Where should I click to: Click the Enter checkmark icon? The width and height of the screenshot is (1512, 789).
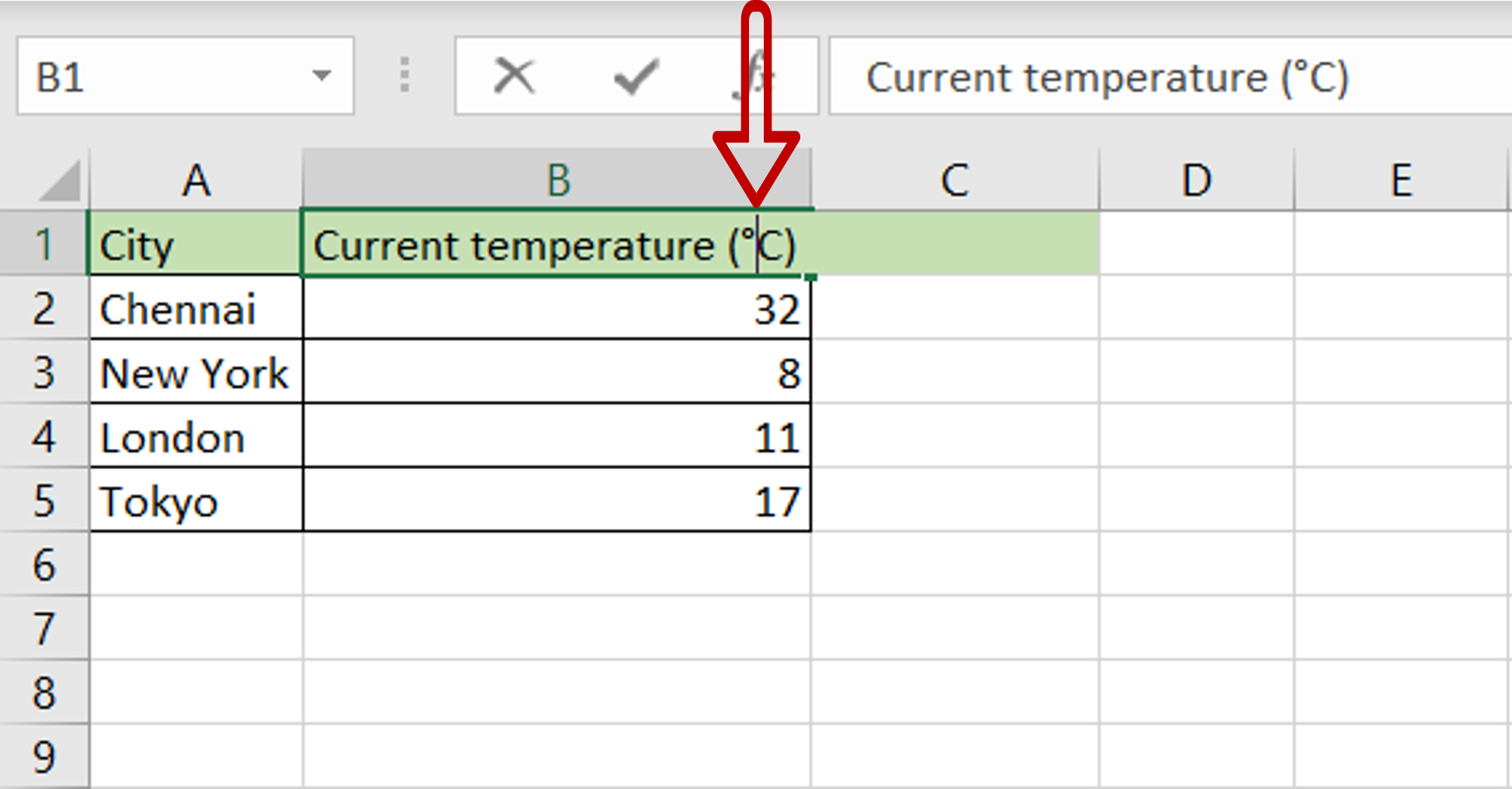click(634, 75)
